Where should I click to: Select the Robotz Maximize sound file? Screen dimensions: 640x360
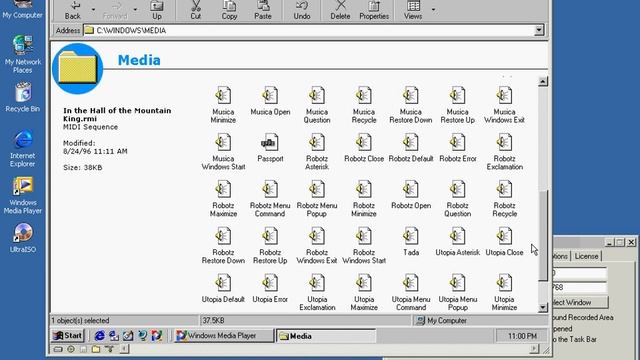223,199
